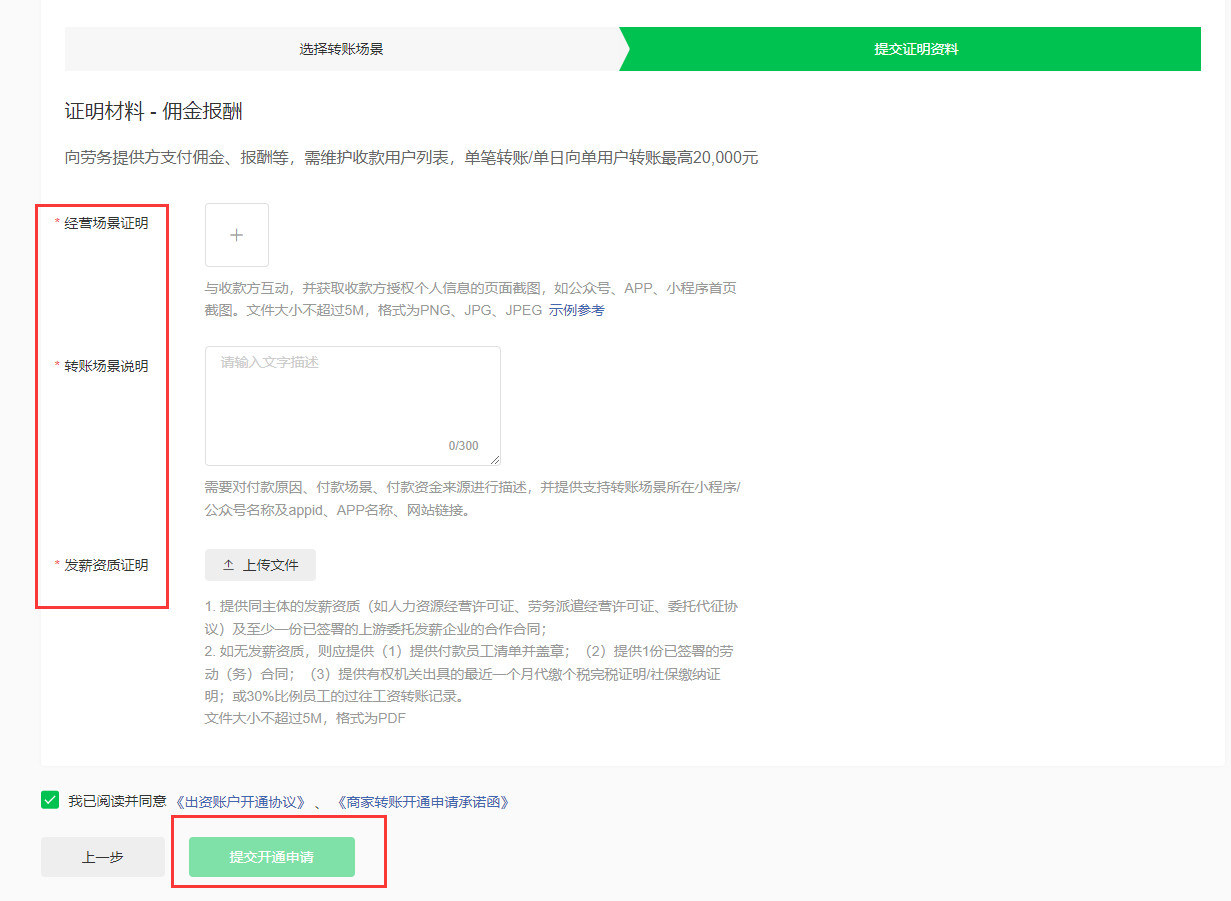Click the 单笔转账最高20,000元 description line

412,158
